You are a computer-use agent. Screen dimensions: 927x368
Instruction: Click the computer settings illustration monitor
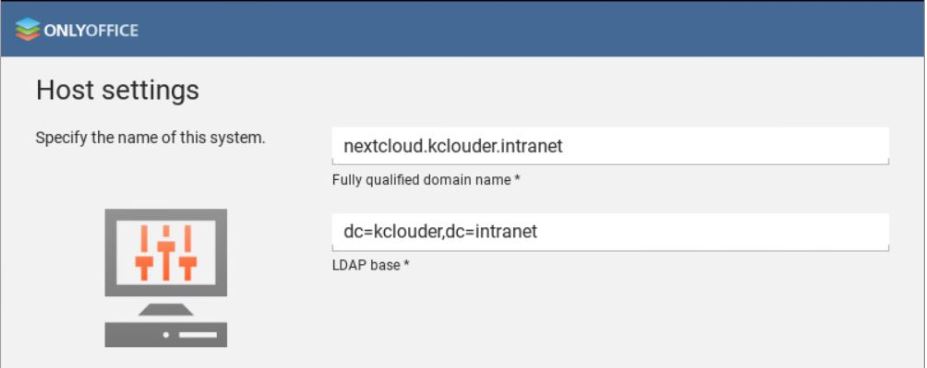166,253
